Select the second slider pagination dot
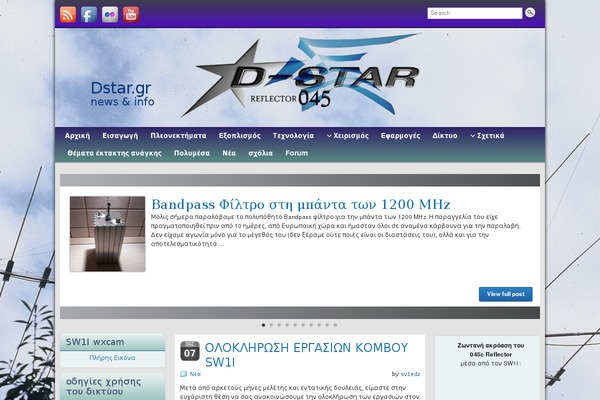Image resolution: width=600 pixels, height=400 pixels. pos(271,325)
